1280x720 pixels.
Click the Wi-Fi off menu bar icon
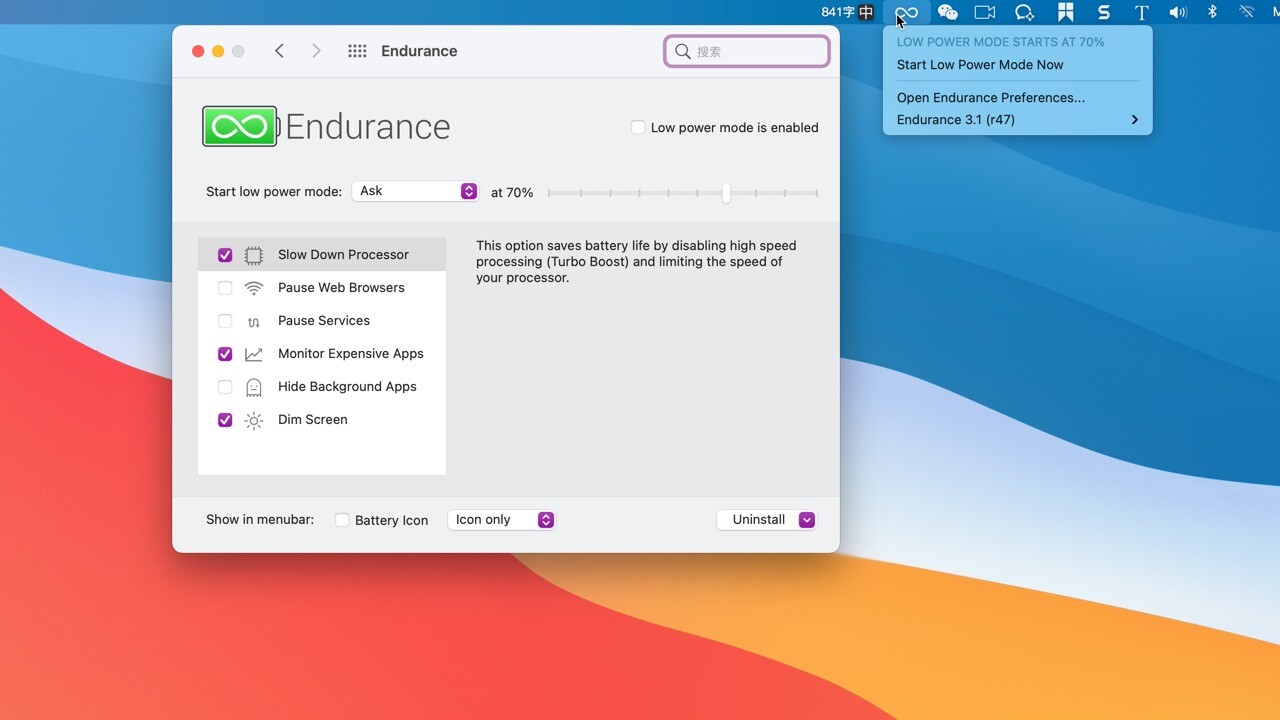pos(1246,12)
